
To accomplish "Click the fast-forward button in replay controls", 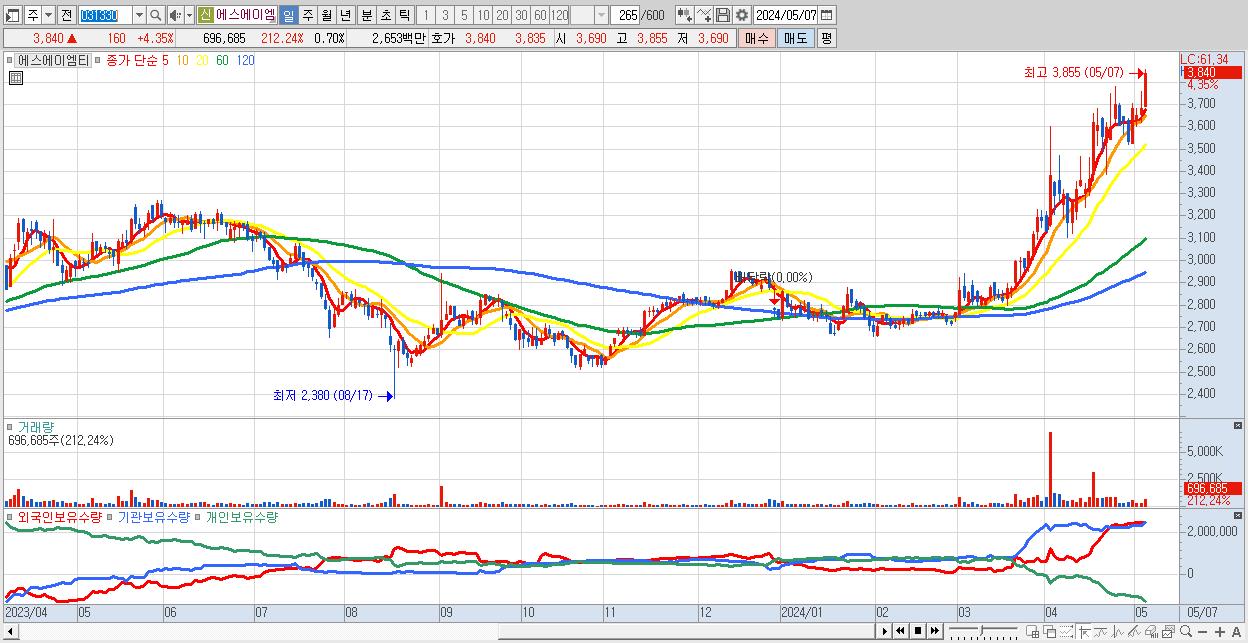I will (x=935, y=631).
